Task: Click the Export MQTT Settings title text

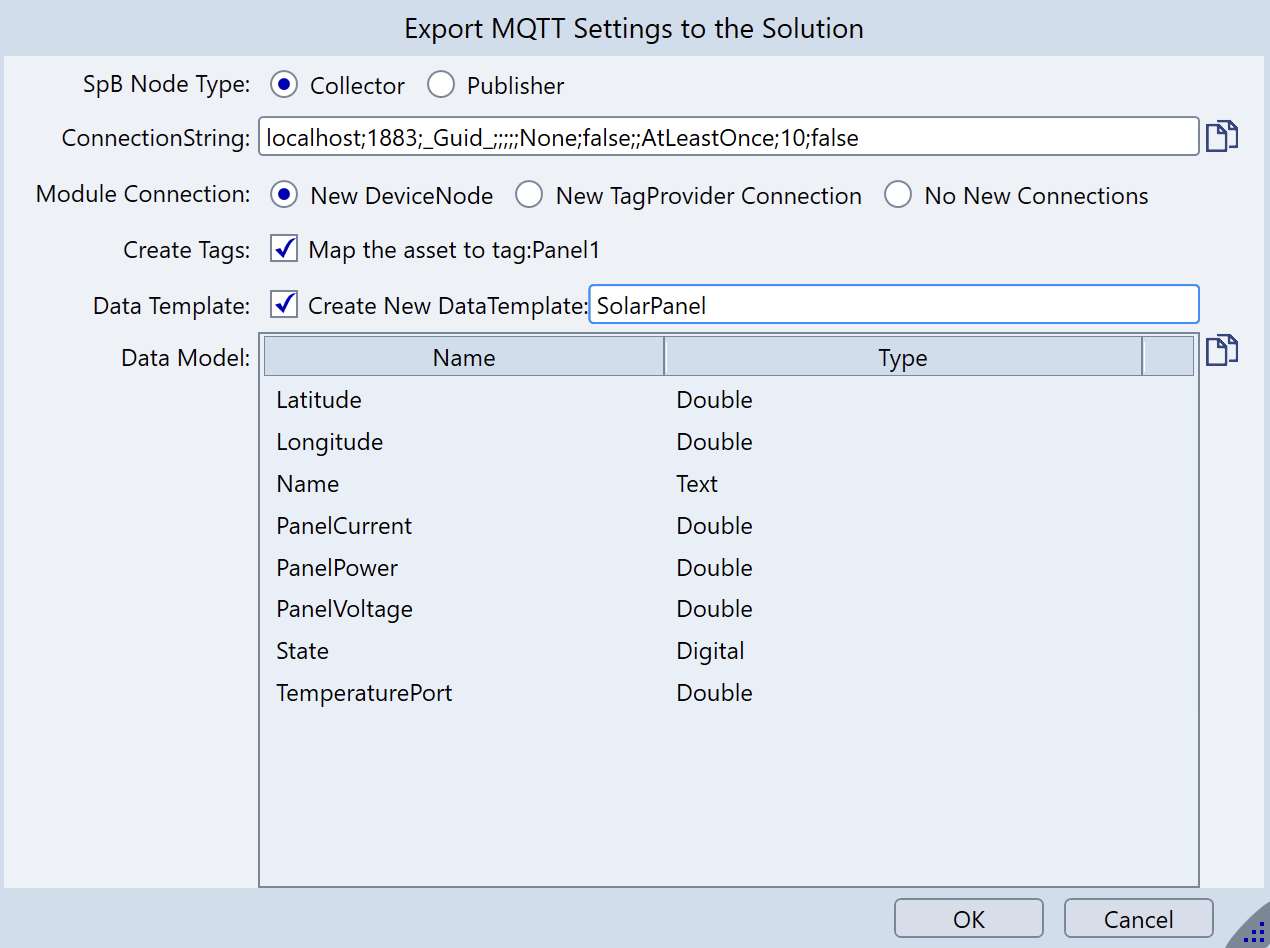Action: pos(634,28)
